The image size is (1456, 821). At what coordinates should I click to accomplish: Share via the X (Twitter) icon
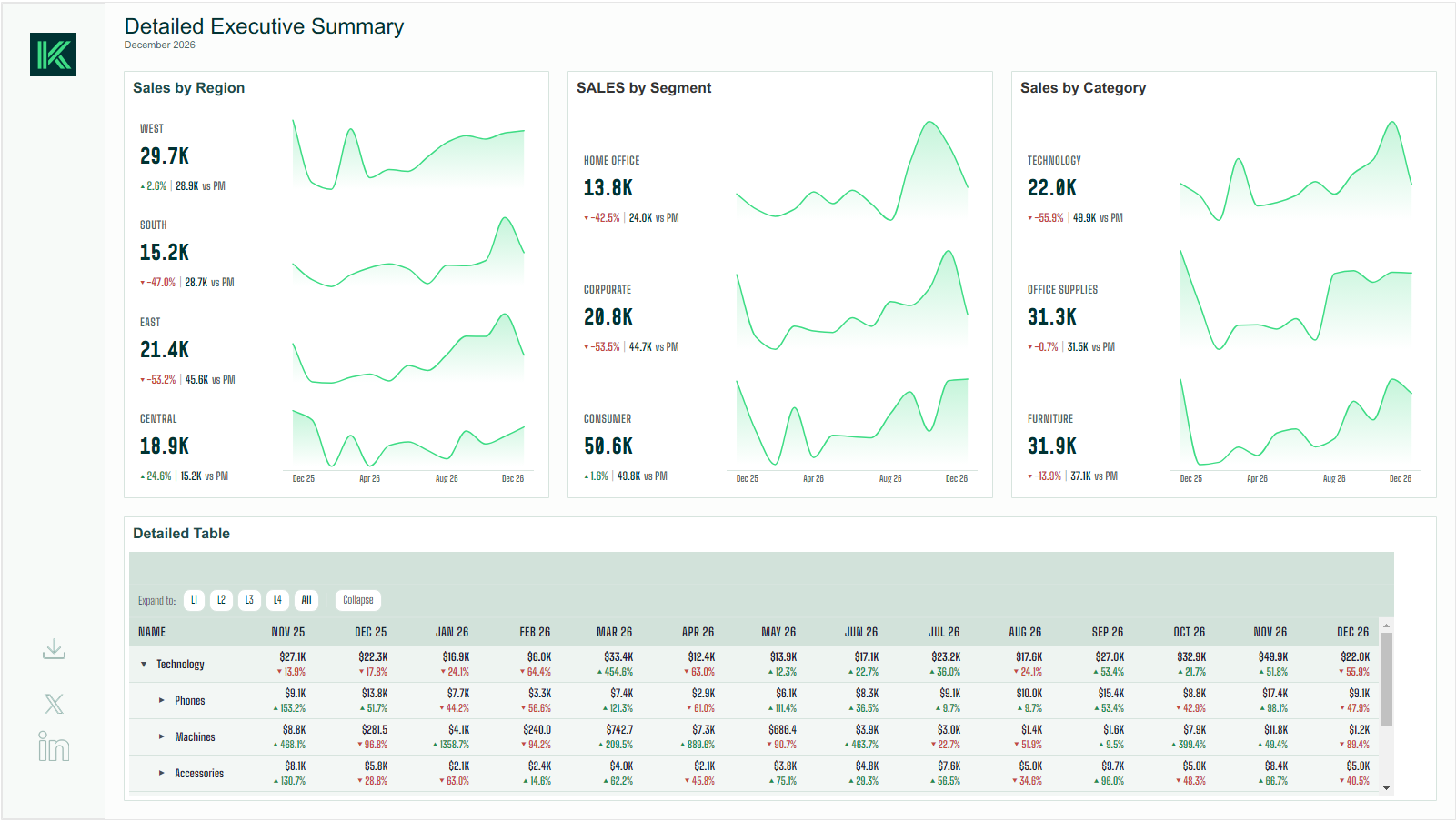[54, 704]
